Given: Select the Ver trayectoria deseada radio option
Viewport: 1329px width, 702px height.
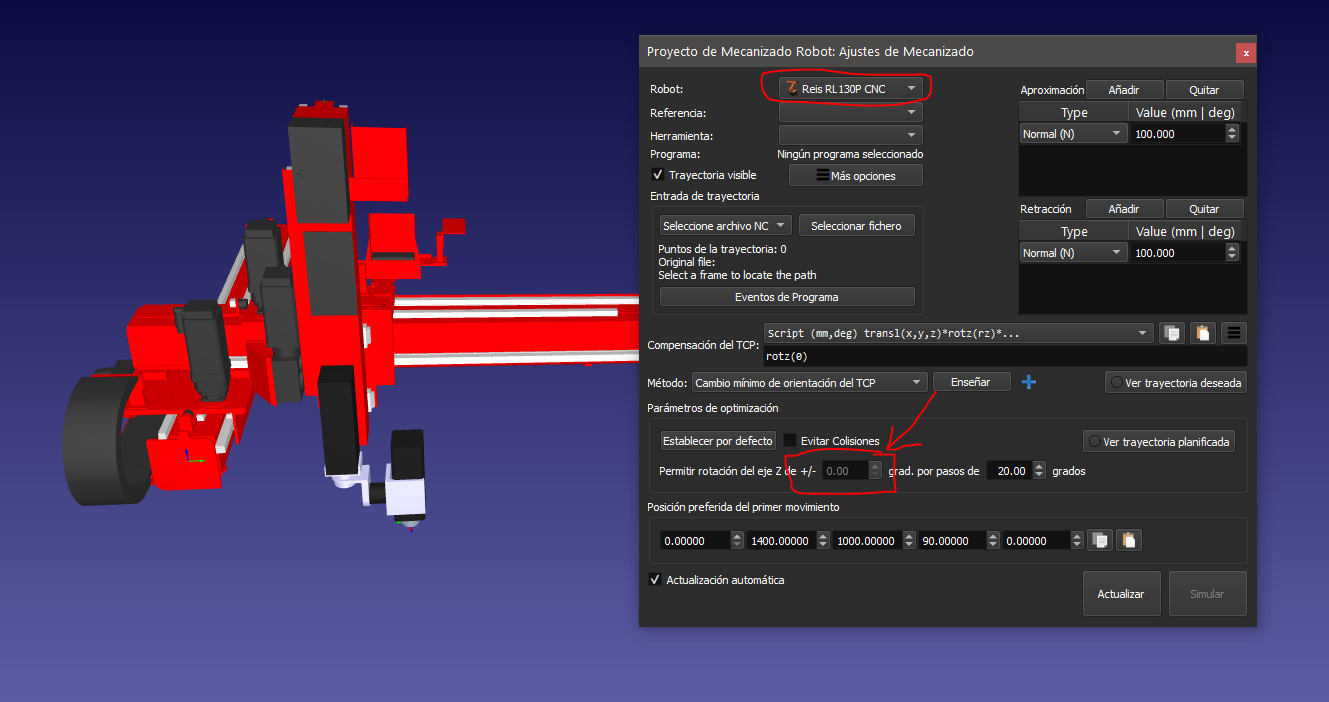Looking at the screenshot, I should tap(1117, 383).
